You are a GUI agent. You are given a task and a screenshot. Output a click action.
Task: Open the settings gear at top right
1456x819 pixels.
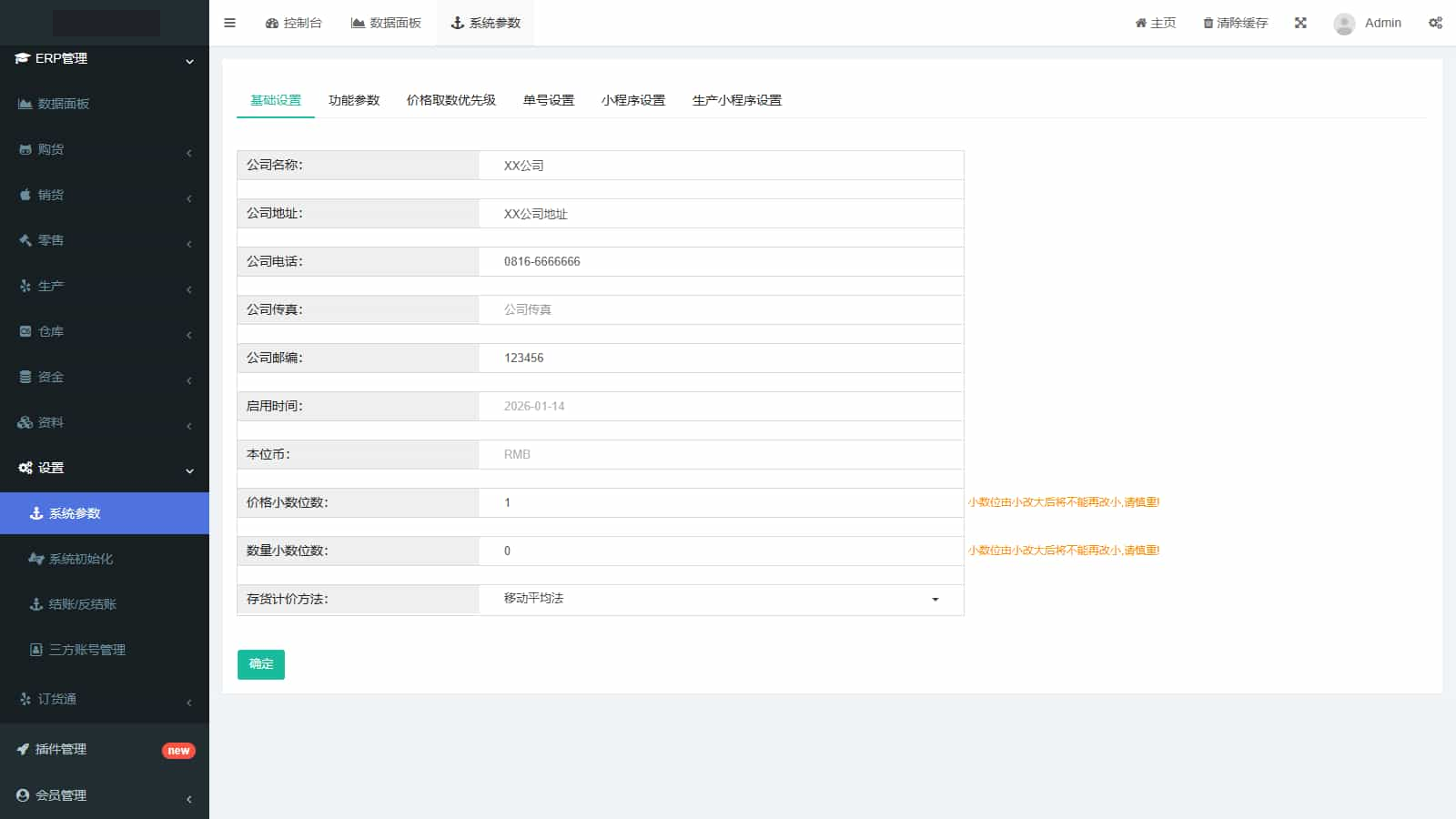(1435, 23)
